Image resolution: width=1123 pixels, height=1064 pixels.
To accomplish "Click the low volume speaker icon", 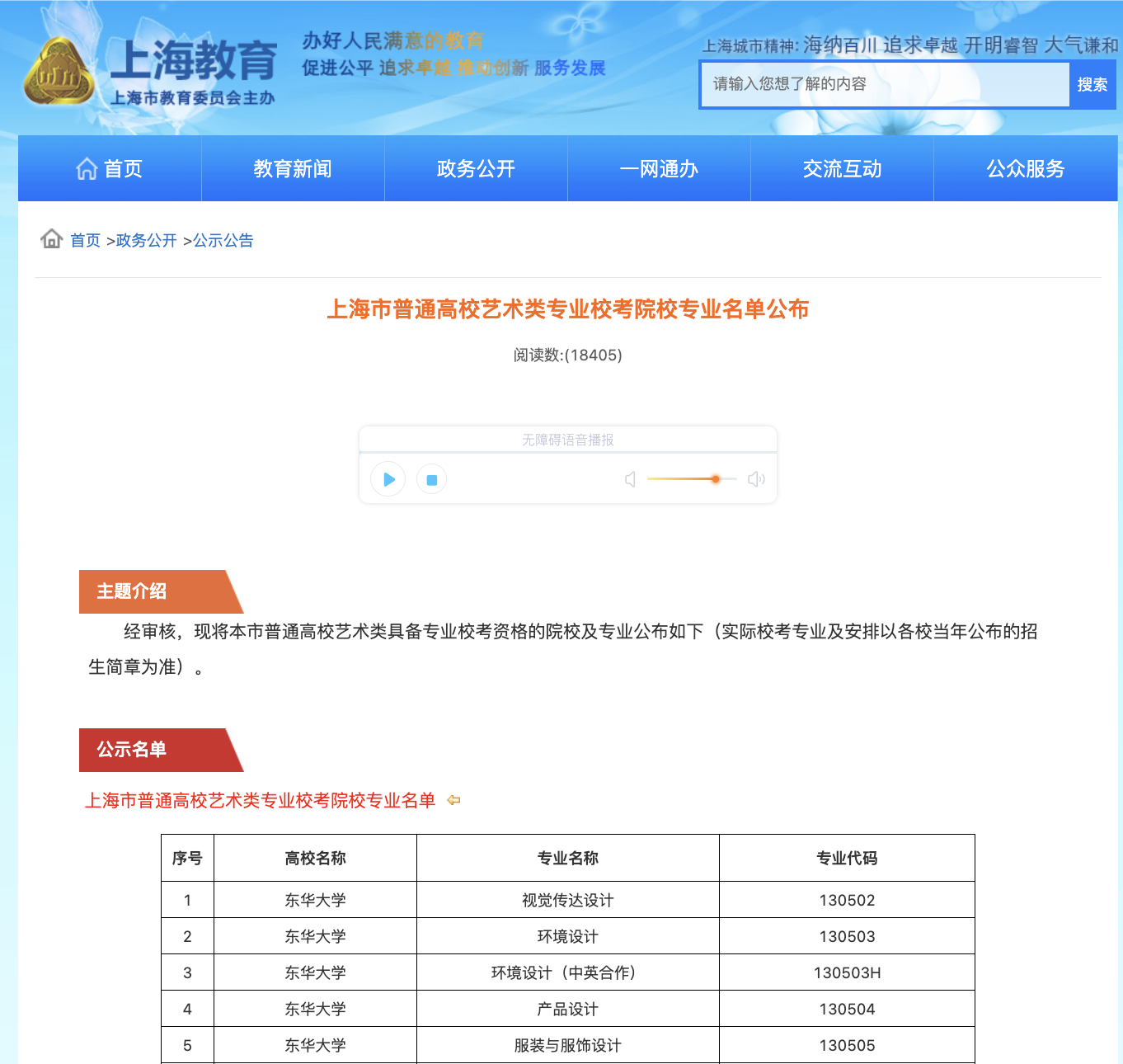I will [x=631, y=479].
